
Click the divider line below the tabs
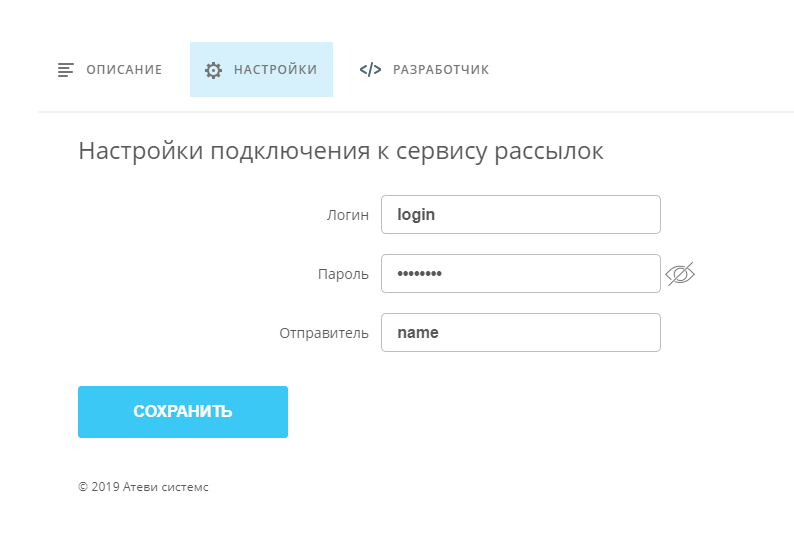pyautogui.click(x=415, y=112)
